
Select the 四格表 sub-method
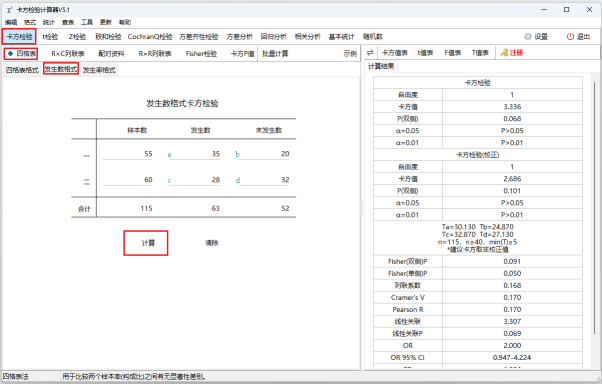tap(22, 53)
